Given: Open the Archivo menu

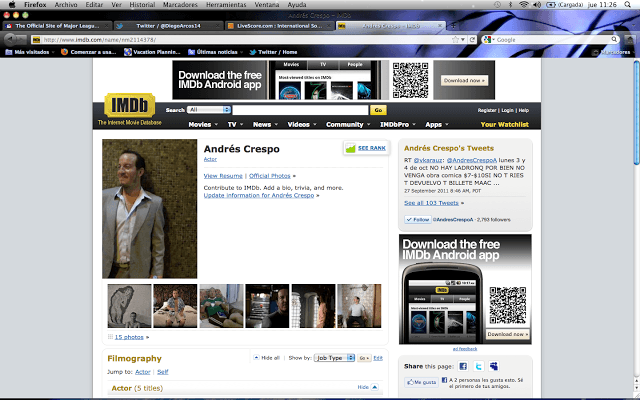Looking at the screenshot, I should (66, 4).
